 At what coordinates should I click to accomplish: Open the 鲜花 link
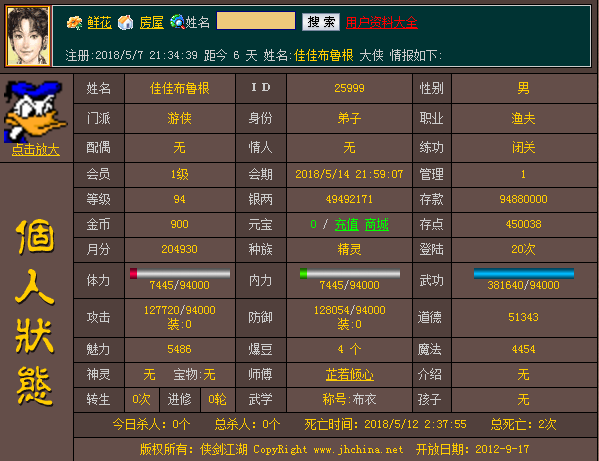[100, 23]
